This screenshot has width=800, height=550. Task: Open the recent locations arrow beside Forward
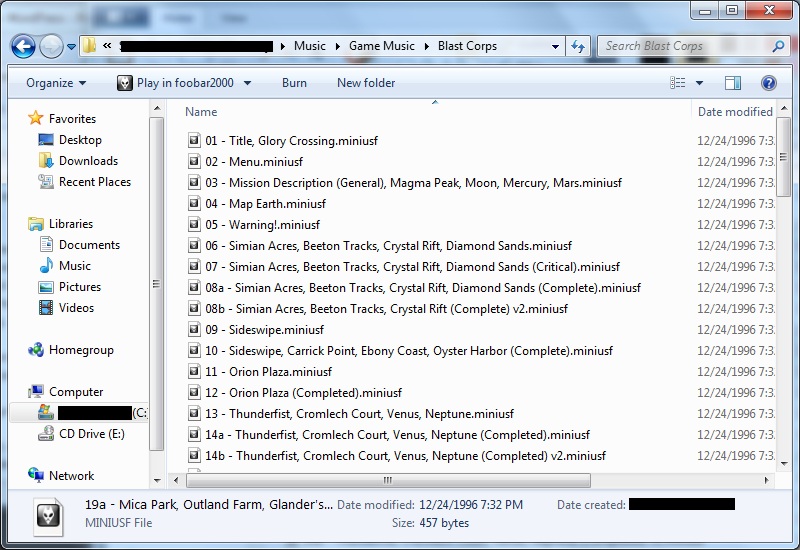pyautogui.click(x=71, y=47)
